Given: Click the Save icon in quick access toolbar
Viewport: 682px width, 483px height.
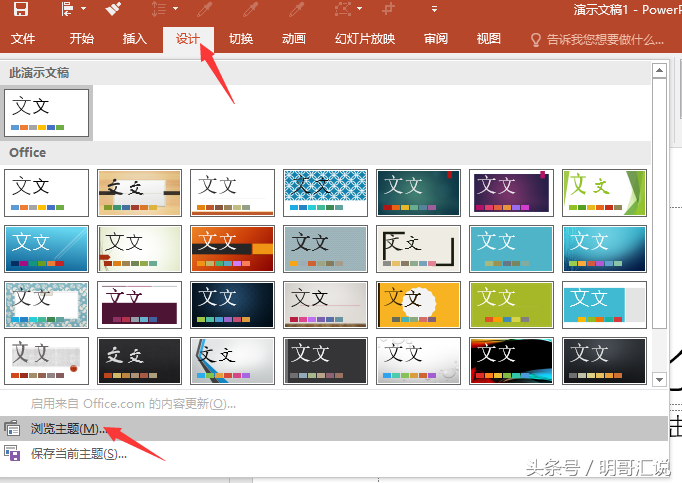Looking at the screenshot, I should coord(20,9).
